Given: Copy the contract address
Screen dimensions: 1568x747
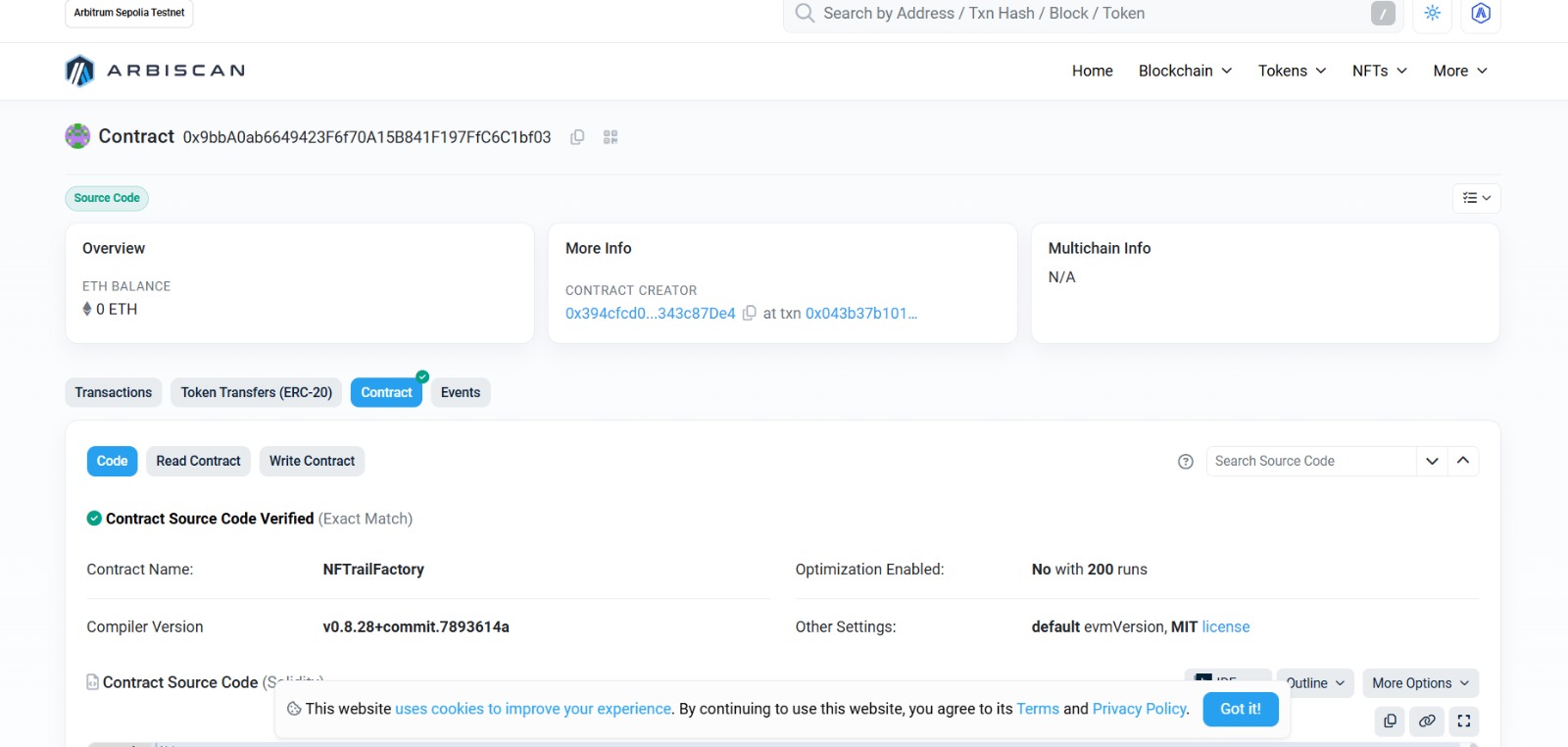Looking at the screenshot, I should 577,137.
